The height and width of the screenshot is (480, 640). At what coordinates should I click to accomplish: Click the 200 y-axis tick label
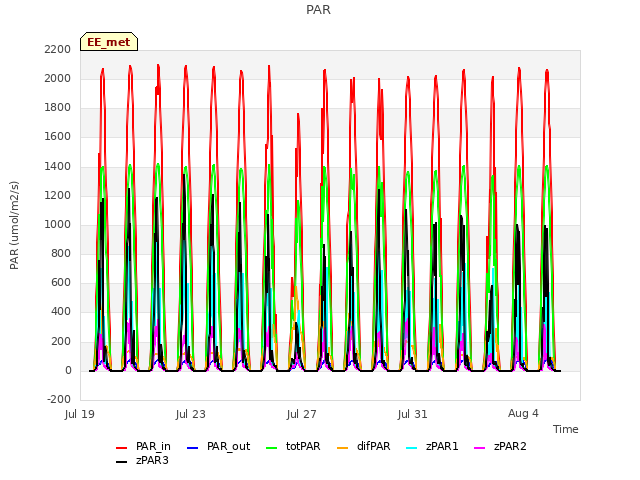coord(61,341)
